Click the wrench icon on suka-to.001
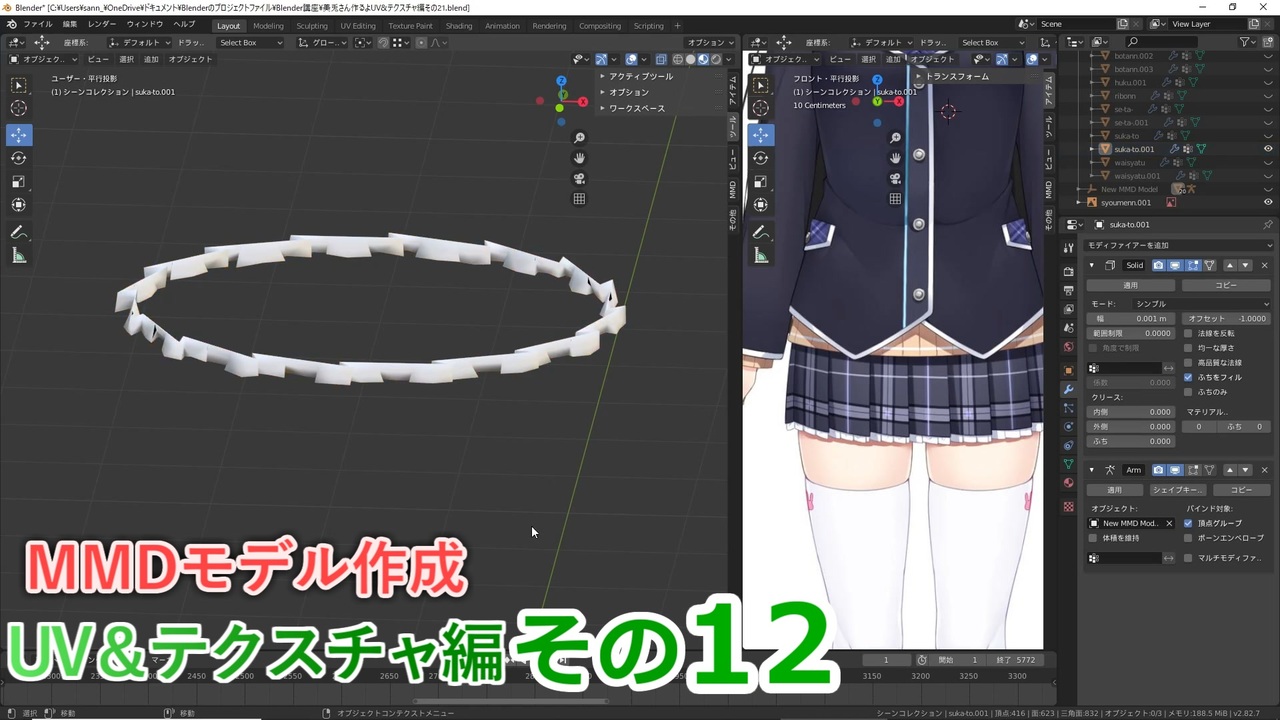 tap(1174, 149)
